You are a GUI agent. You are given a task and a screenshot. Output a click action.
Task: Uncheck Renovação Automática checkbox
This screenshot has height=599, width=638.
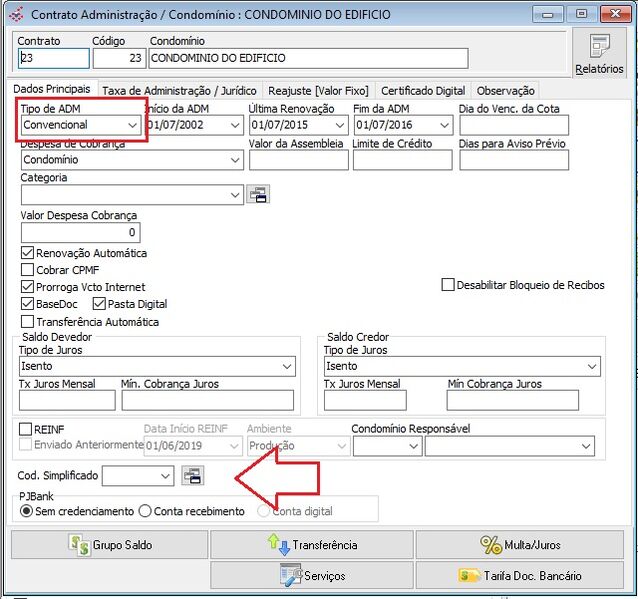tap(28, 253)
